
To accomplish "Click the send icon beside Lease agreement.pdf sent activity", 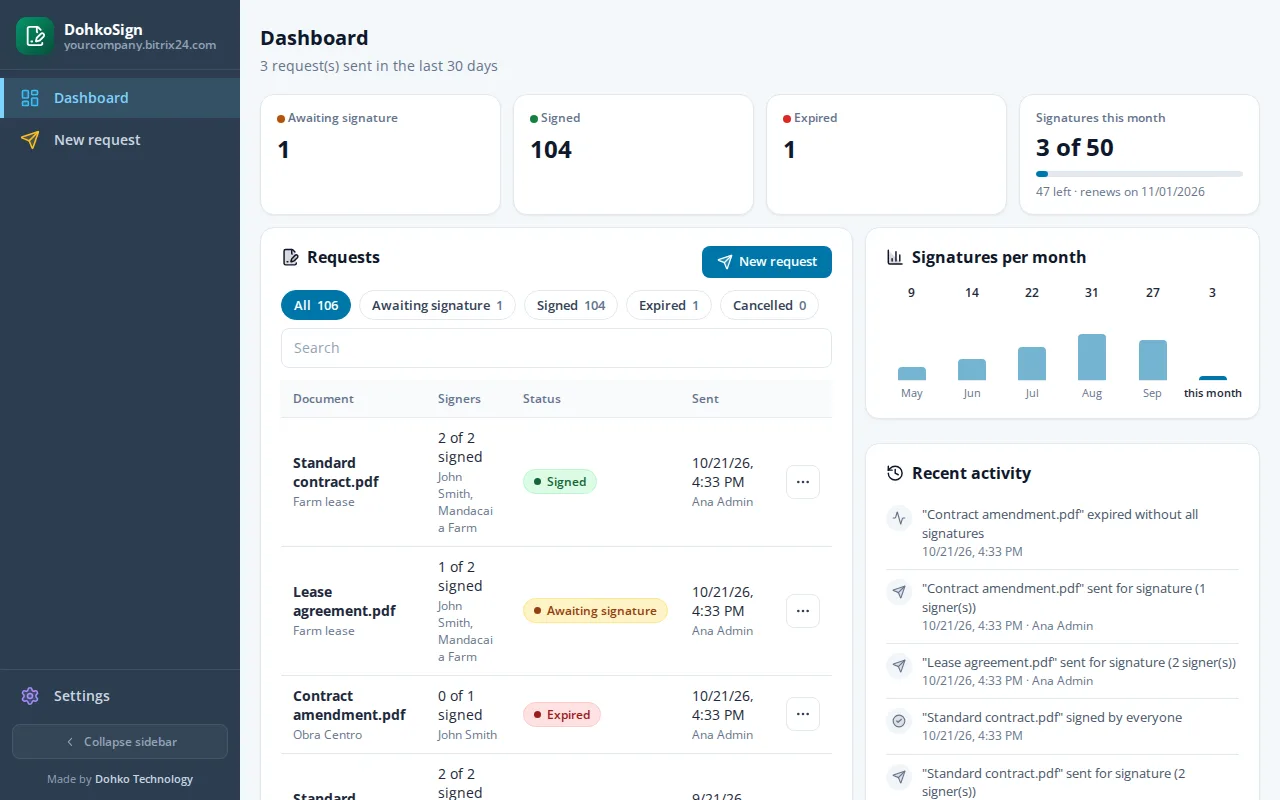I will 899,665.
